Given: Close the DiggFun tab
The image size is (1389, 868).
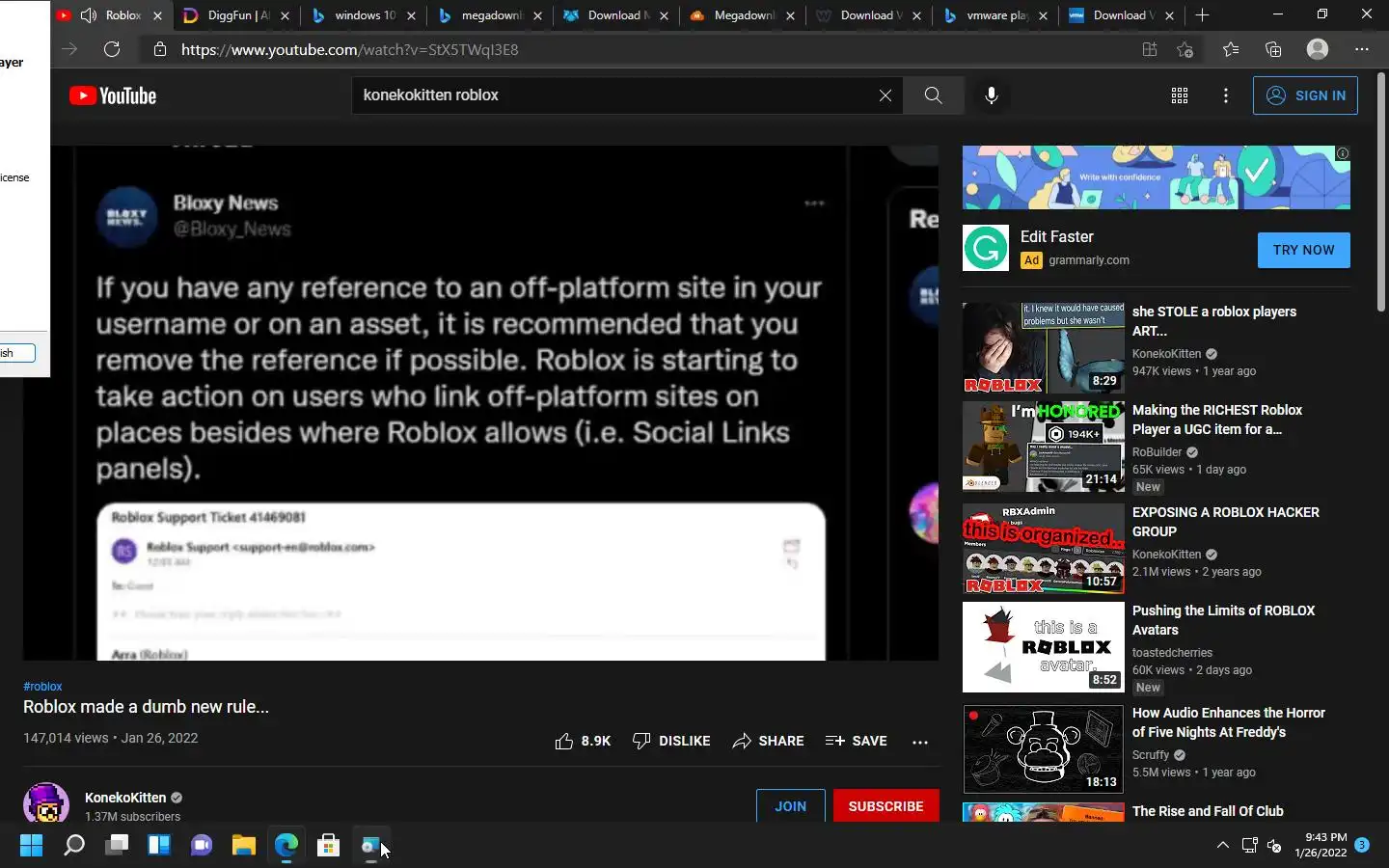Looking at the screenshot, I should click(x=285, y=15).
